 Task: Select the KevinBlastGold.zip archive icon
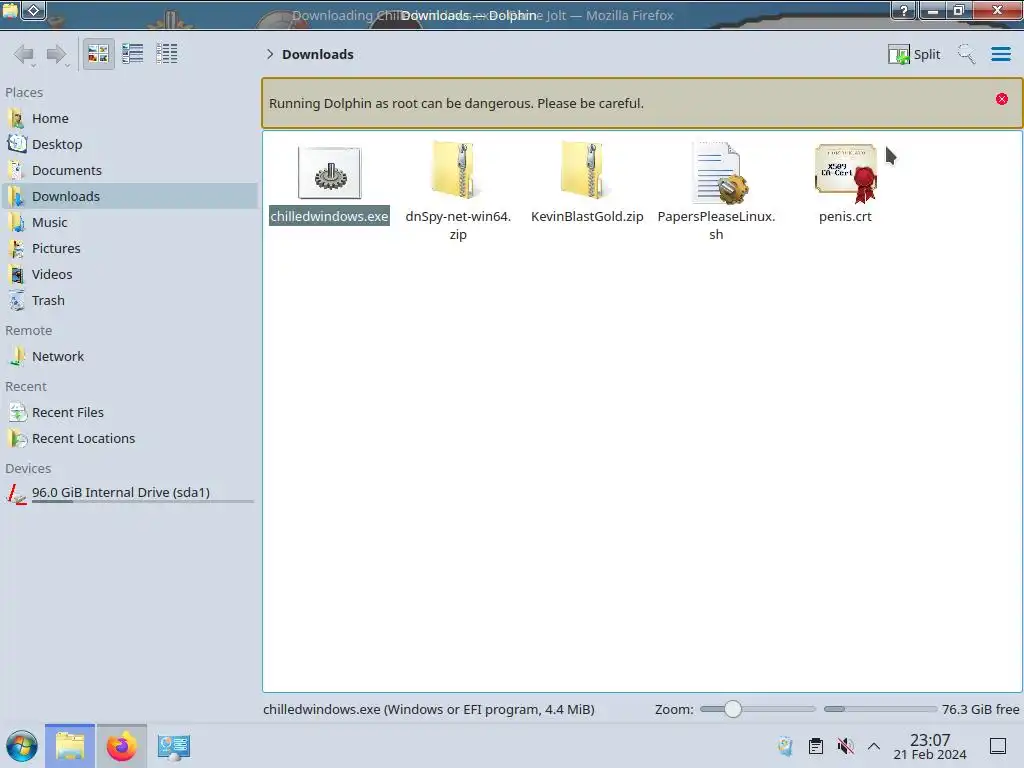tap(587, 170)
